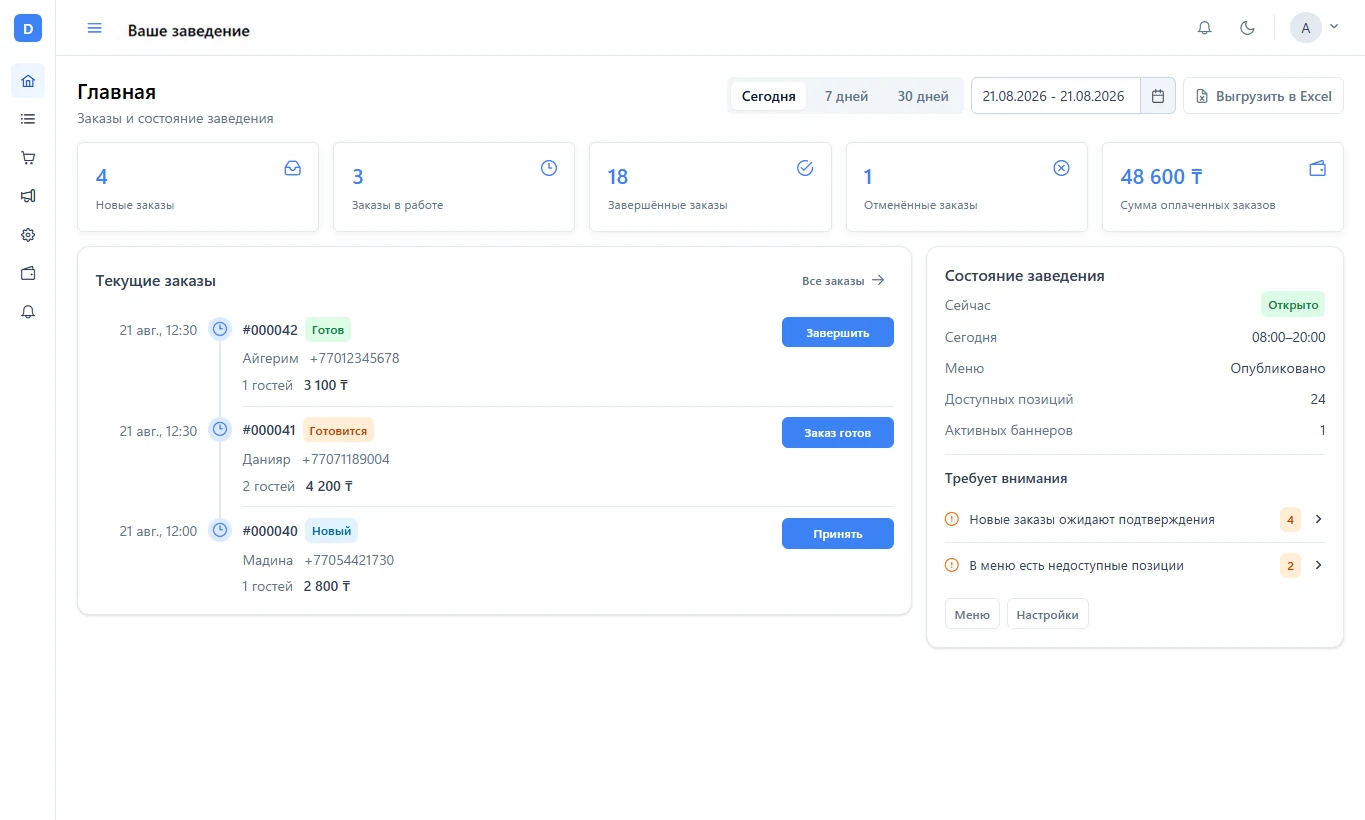Open the bell icon in the sidebar
This screenshot has height=820, width=1365.
28,312
